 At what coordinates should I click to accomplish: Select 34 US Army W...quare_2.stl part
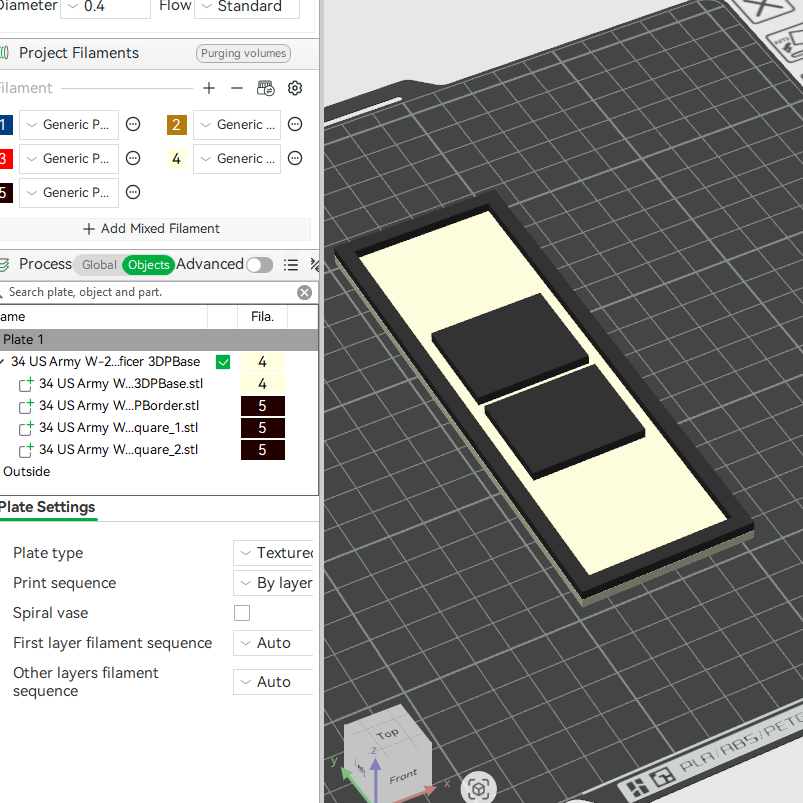[x=118, y=450]
